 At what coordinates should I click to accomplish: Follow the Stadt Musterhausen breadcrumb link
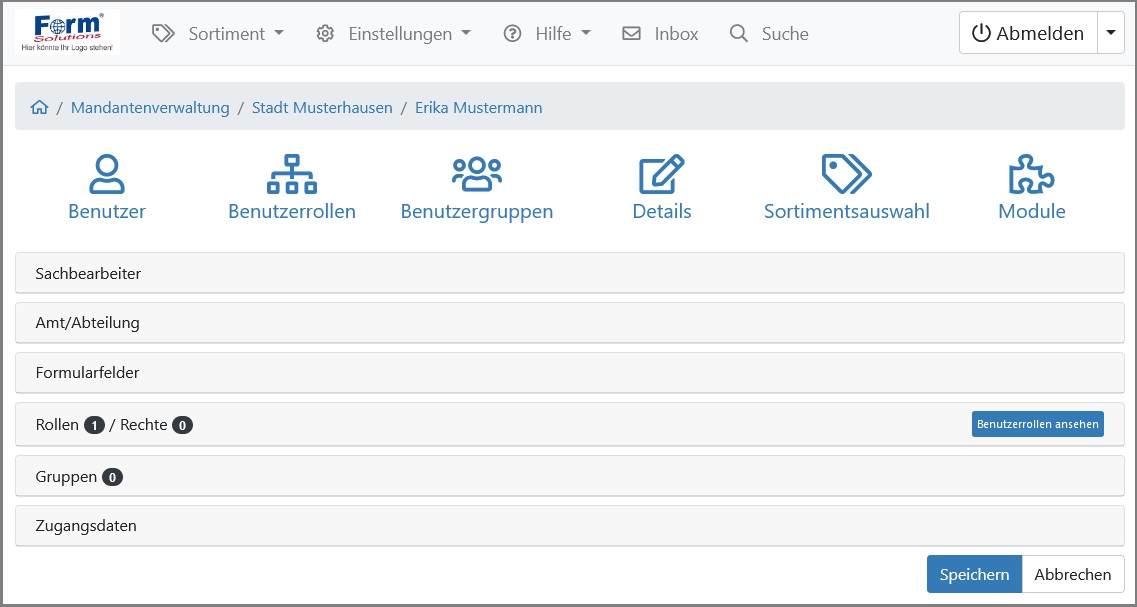(x=322, y=108)
